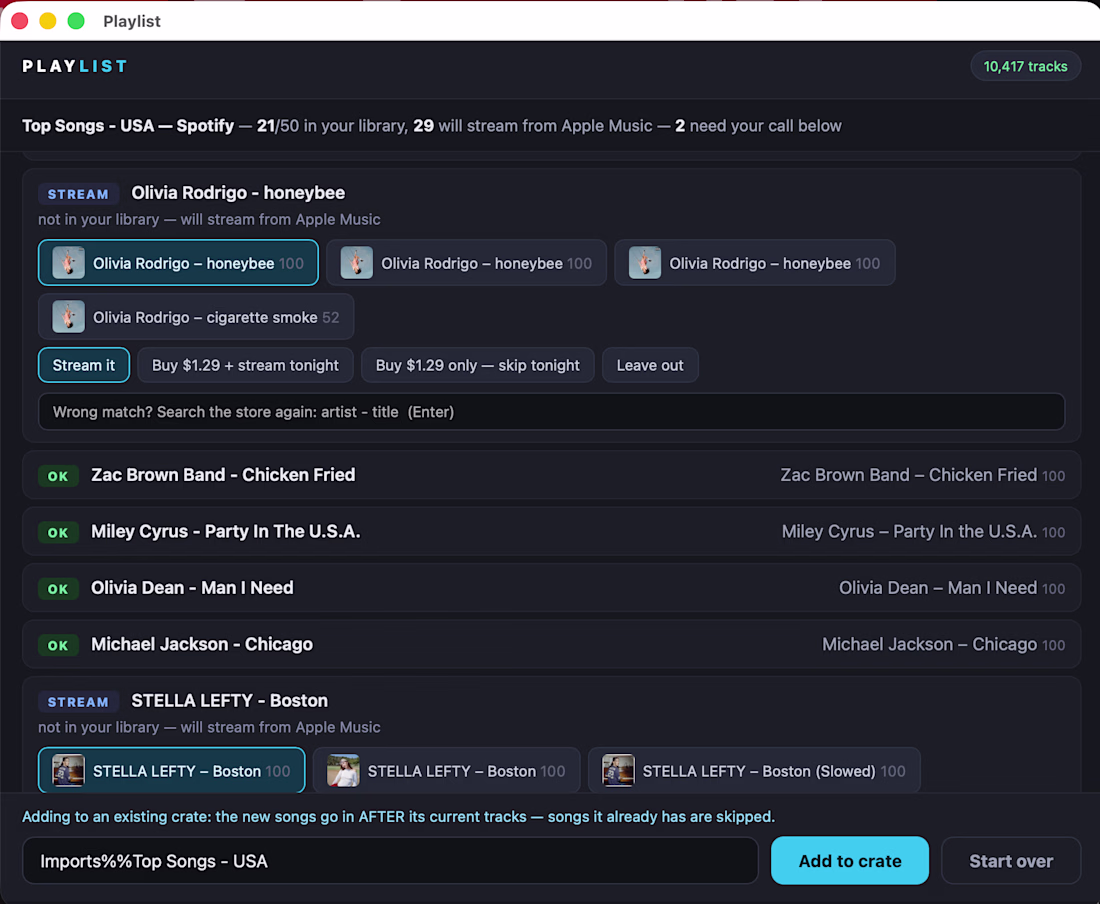Select Olivia Rodrigo cigarette smoke match

(x=196, y=317)
